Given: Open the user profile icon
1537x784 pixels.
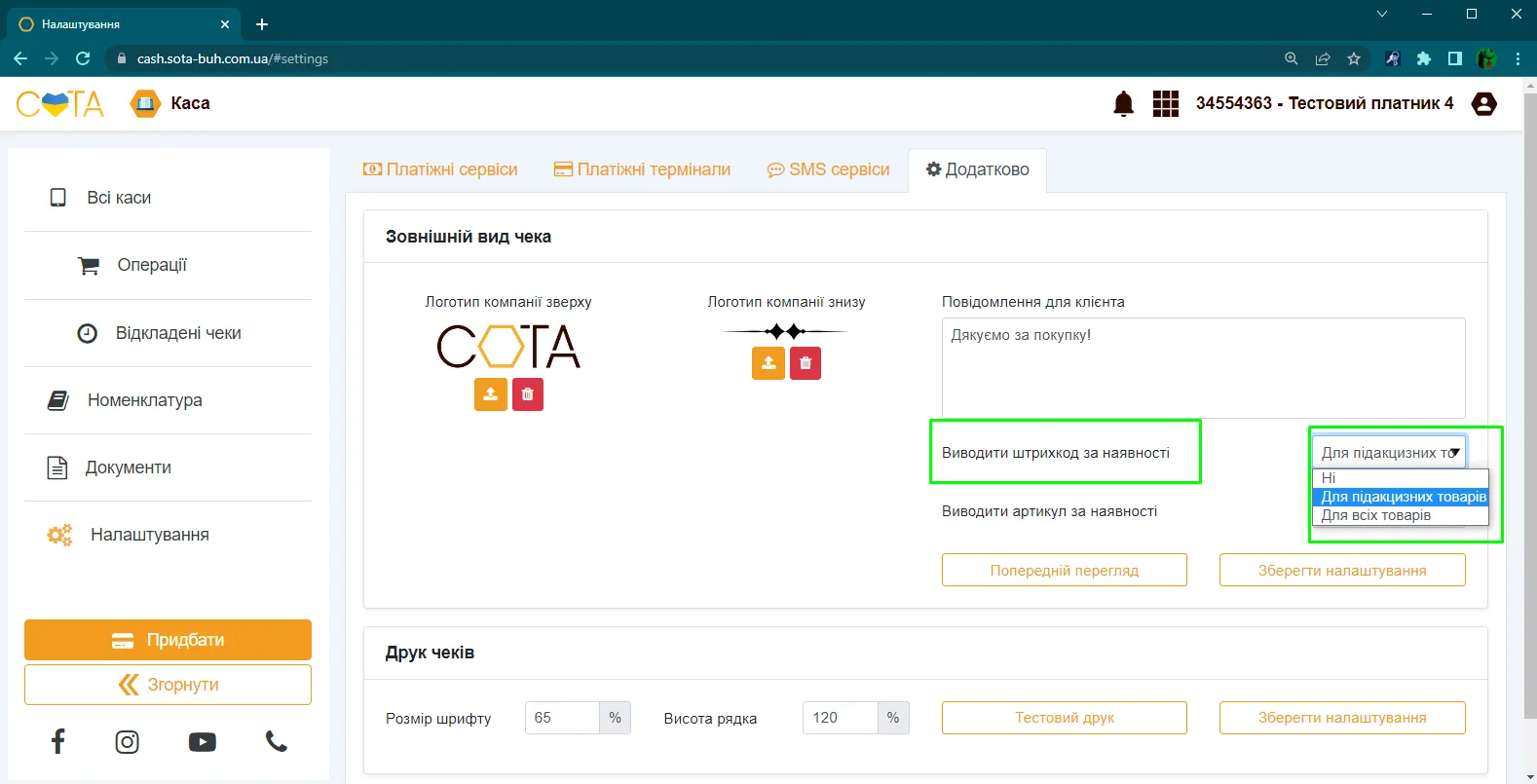Looking at the screenshot, I should tap(1484, 103).
